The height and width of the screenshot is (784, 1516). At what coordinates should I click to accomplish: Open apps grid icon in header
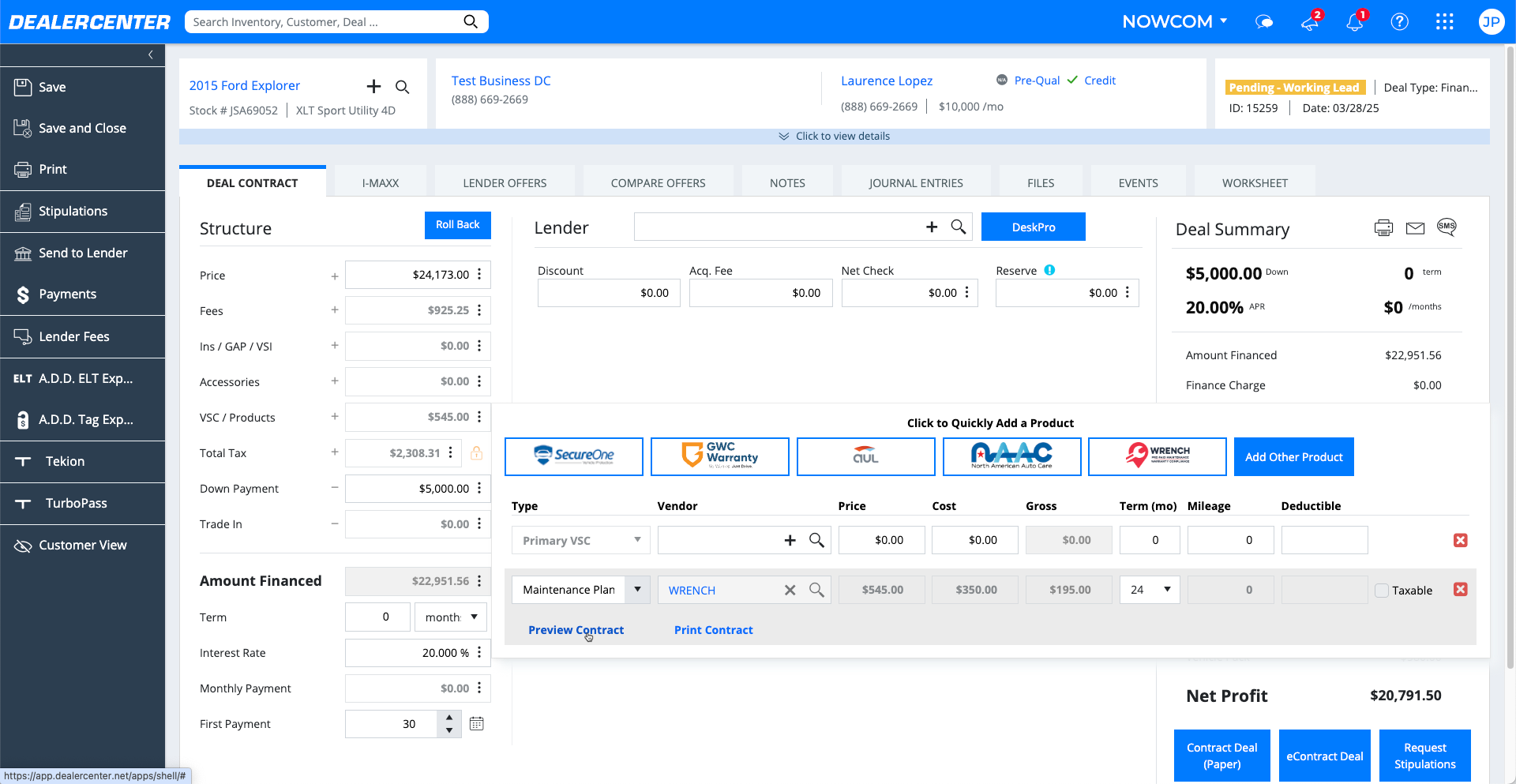point(1445,21)
